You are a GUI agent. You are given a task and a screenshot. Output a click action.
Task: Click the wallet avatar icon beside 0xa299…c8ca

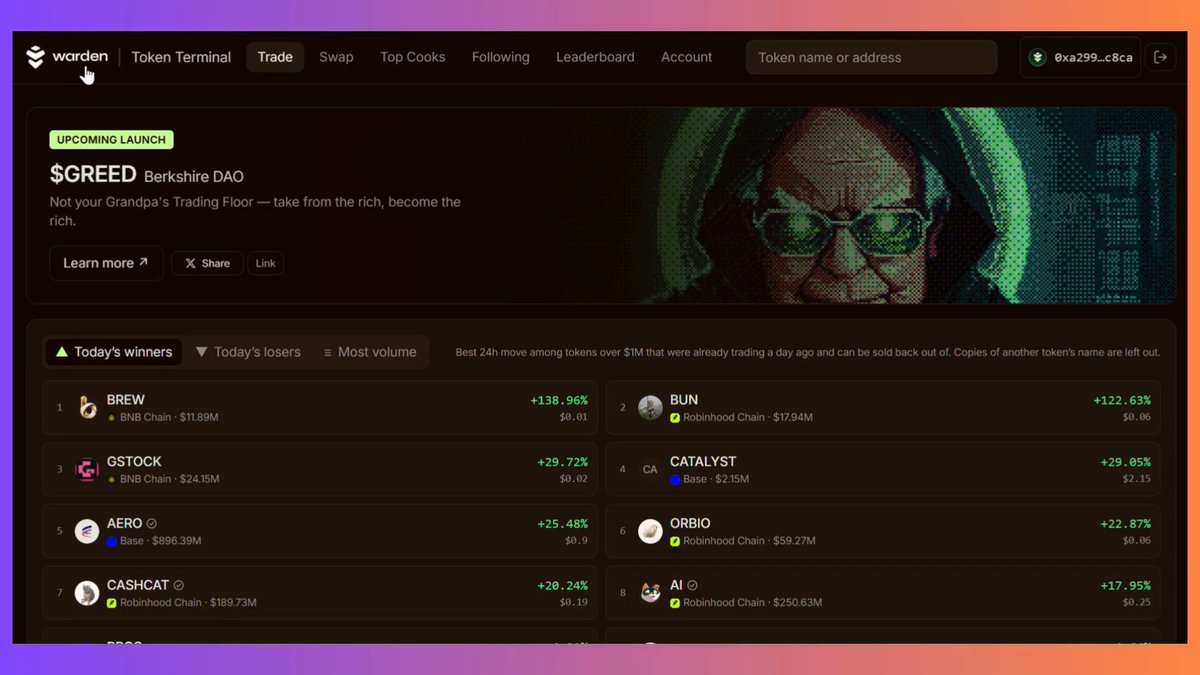(1038, 57)
